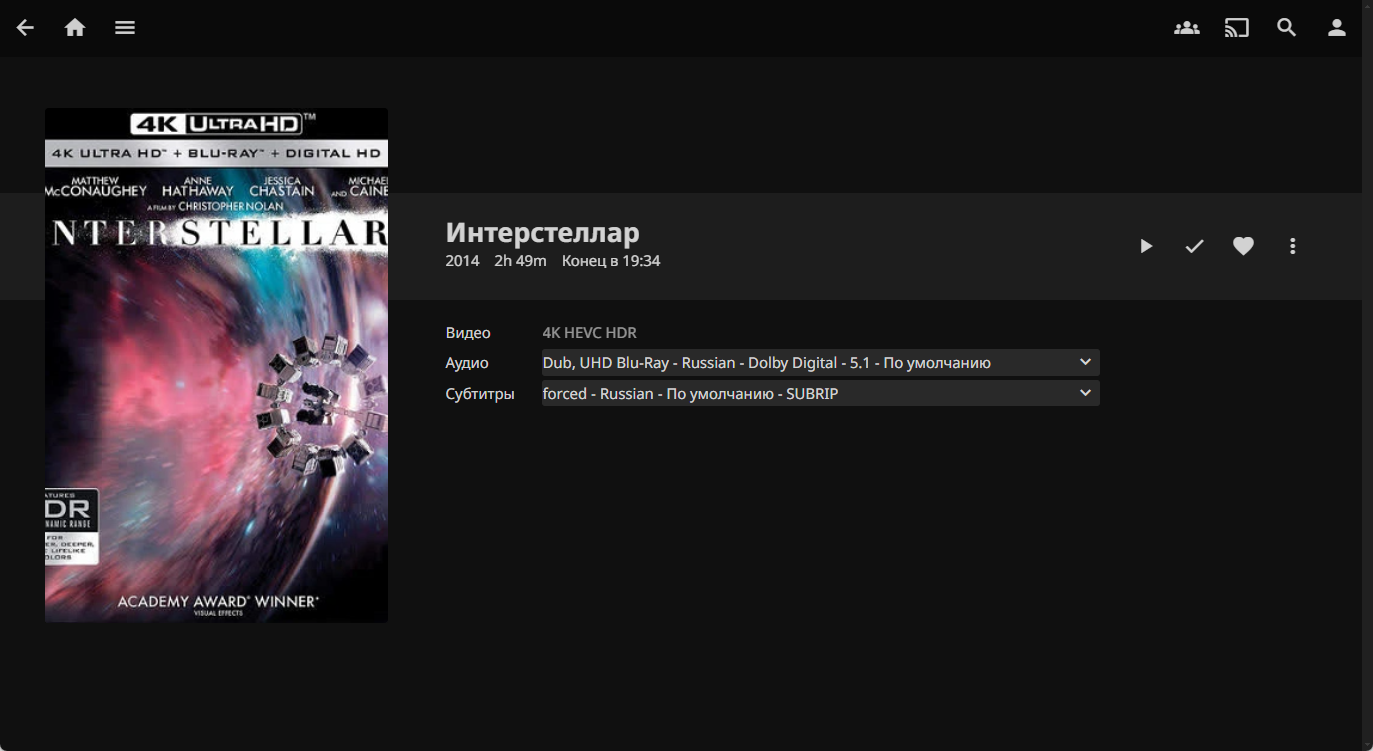This screenshot has width=1373, height=751.
Task: Click the Cast to device icon
Action: (1237, 28)
